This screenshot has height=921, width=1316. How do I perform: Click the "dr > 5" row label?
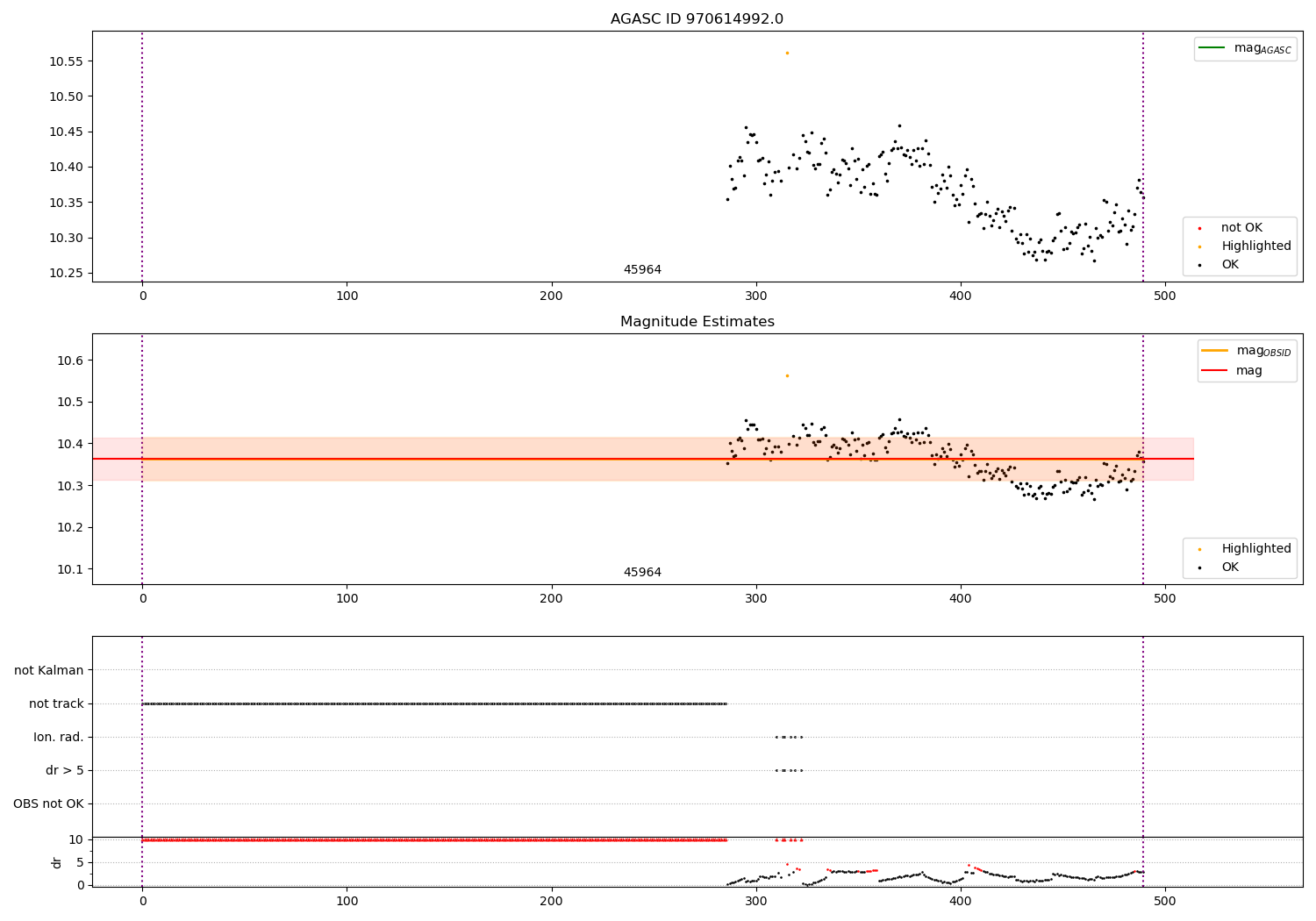pyautogui.click(x=65, y=771)
